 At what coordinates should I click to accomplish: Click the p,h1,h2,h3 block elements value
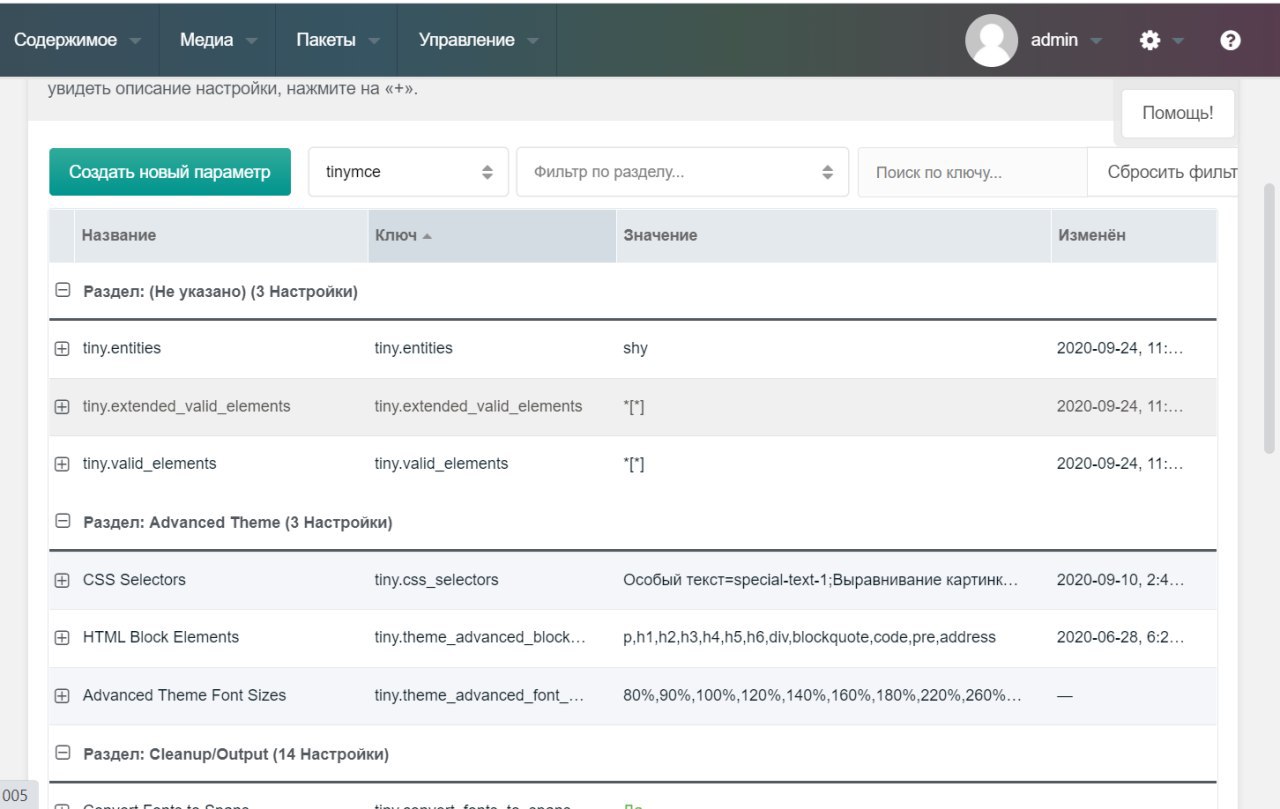click(x=809, y=637)
